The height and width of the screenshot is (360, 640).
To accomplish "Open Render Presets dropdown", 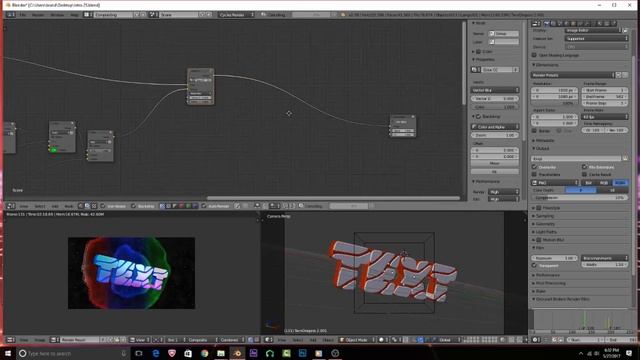I will click(x=573, y=75).
